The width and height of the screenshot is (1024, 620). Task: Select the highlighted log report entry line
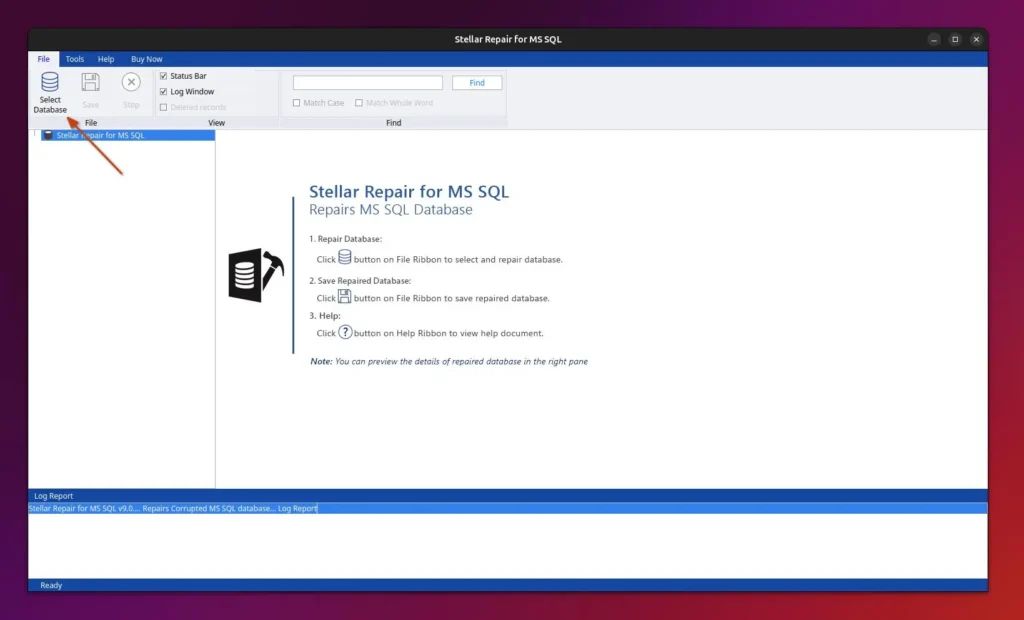(x=173, y=508)
